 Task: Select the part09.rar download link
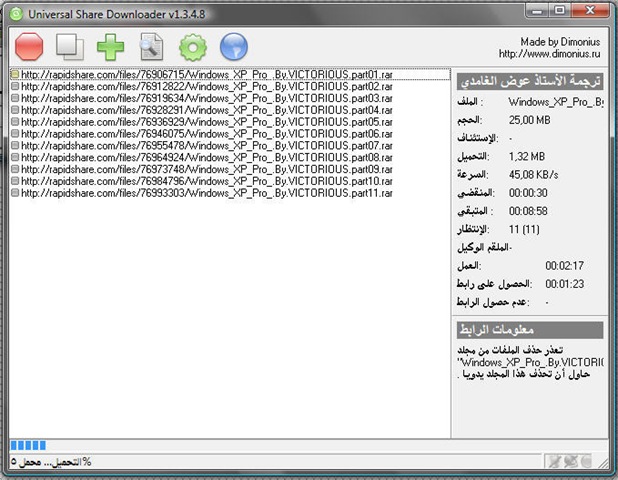point(207,169)
